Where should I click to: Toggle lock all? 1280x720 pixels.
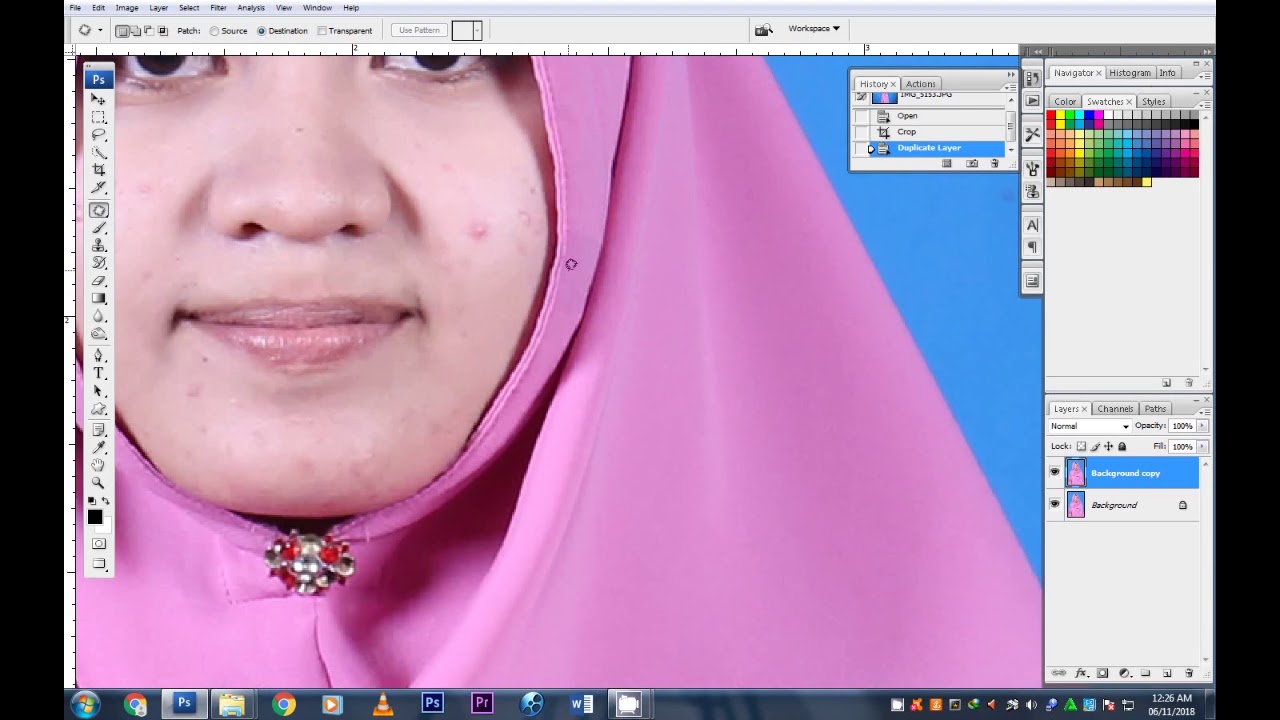[1122, 447]
